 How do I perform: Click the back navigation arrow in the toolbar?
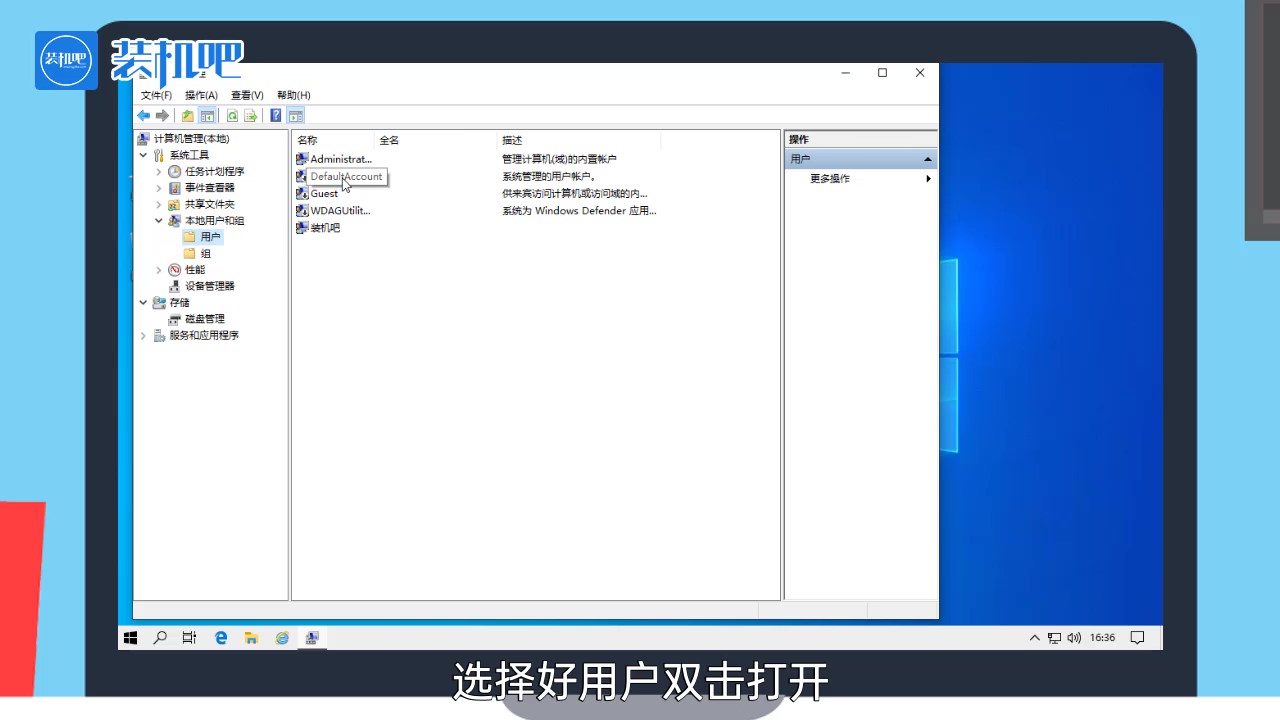point(143,115)
